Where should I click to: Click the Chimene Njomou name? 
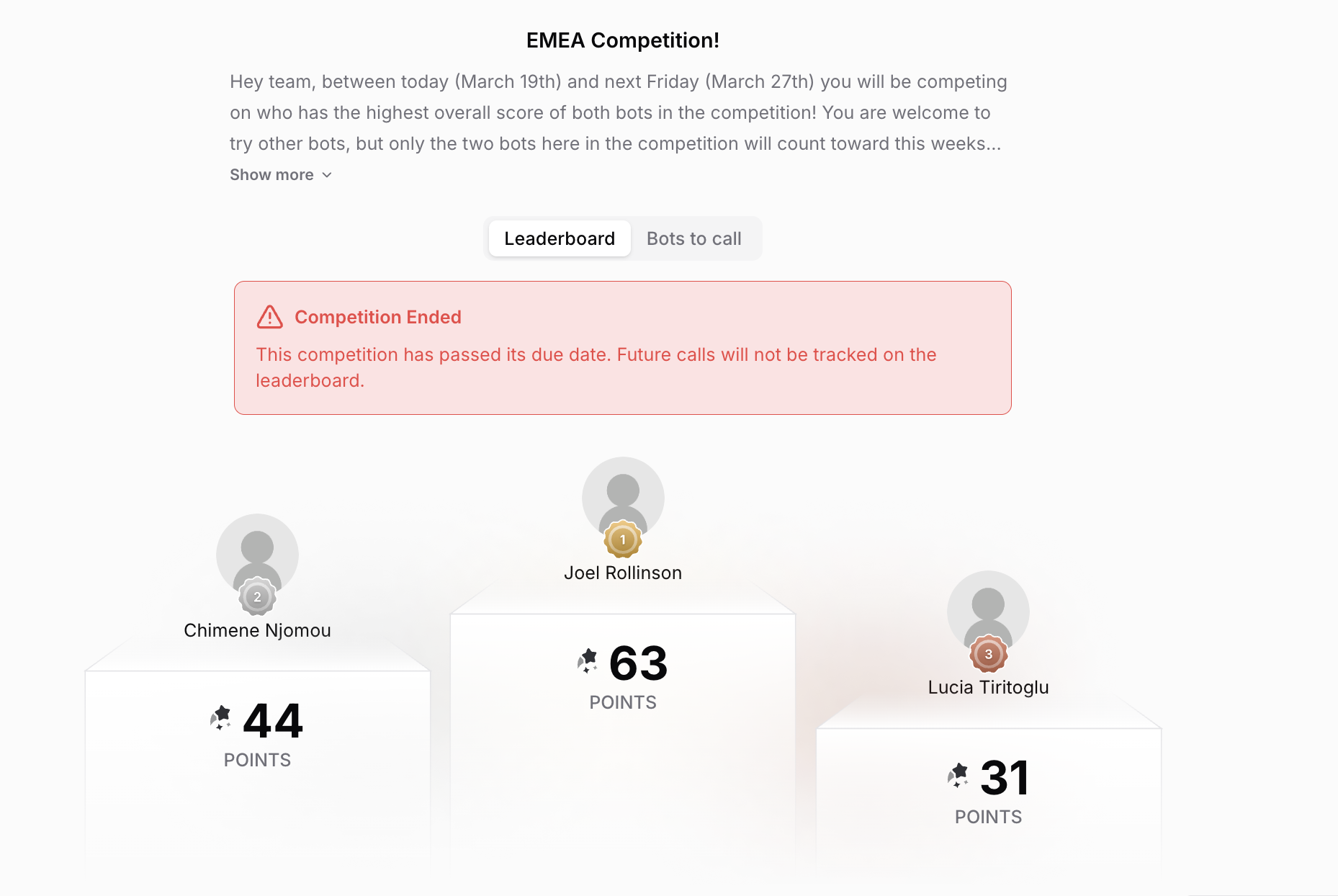(x=257, y=630)
